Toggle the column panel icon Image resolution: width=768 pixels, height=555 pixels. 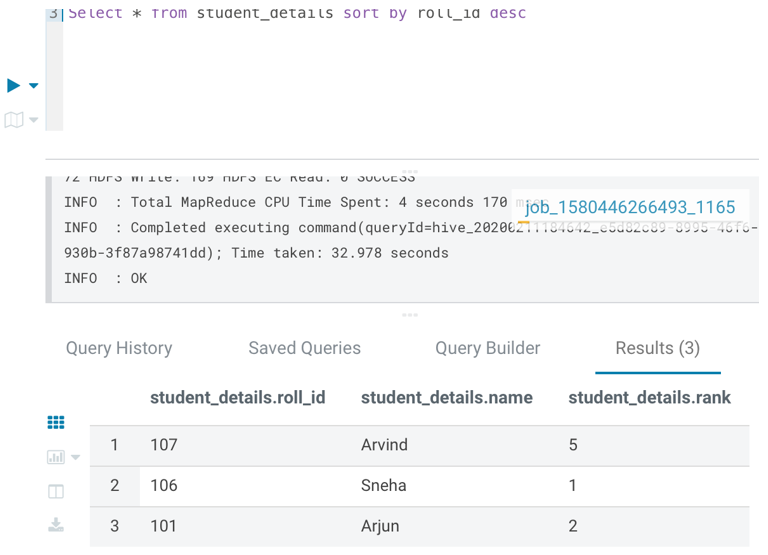point(56,491)
